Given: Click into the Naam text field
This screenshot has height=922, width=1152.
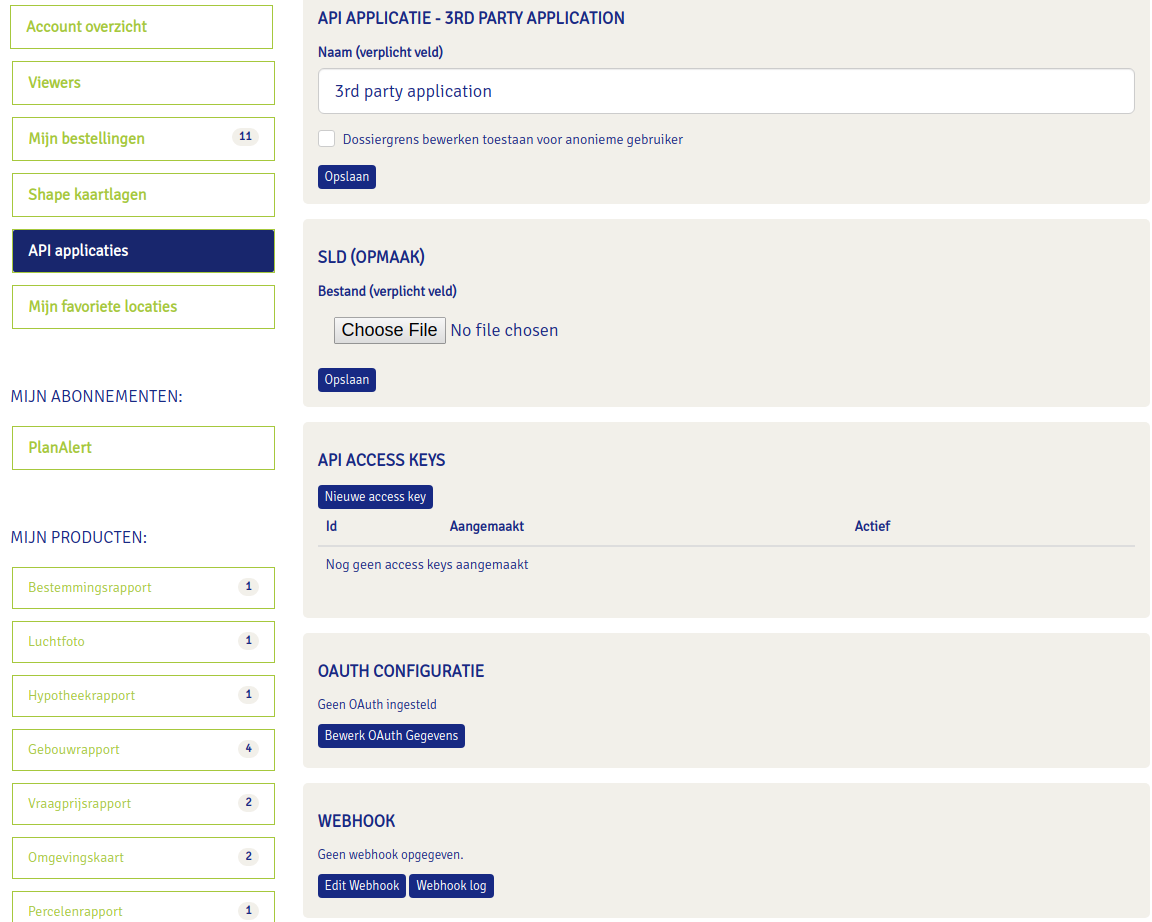Looking at the screenshot, I should (x=726, y=91).
